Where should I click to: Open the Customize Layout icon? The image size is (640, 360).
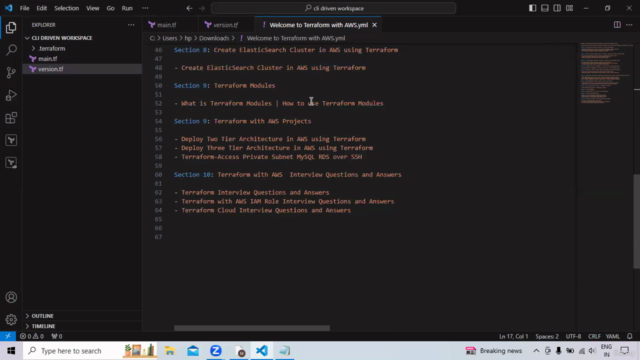tap(569, 8)
